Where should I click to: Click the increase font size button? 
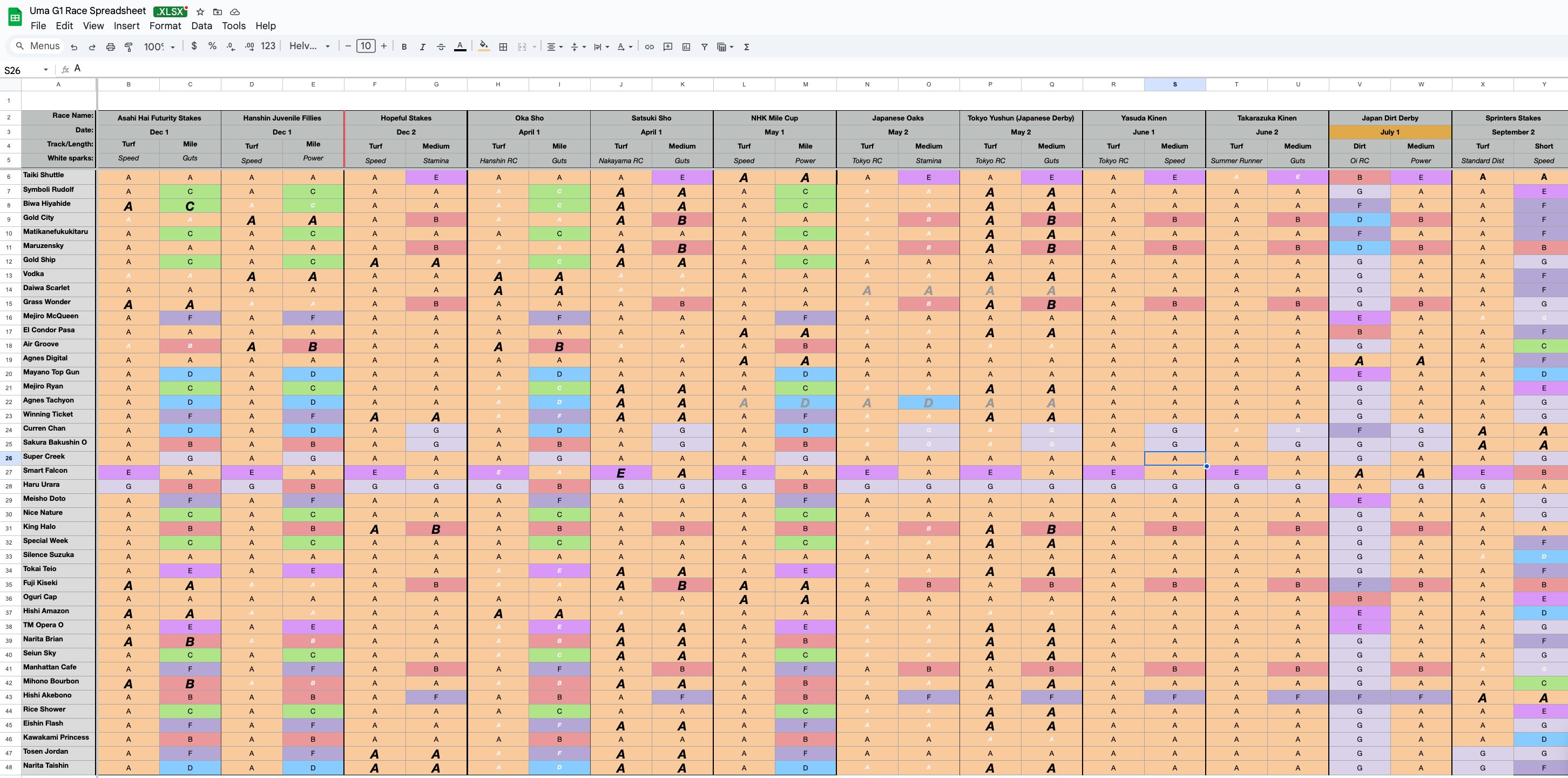[x=384, y=46]
